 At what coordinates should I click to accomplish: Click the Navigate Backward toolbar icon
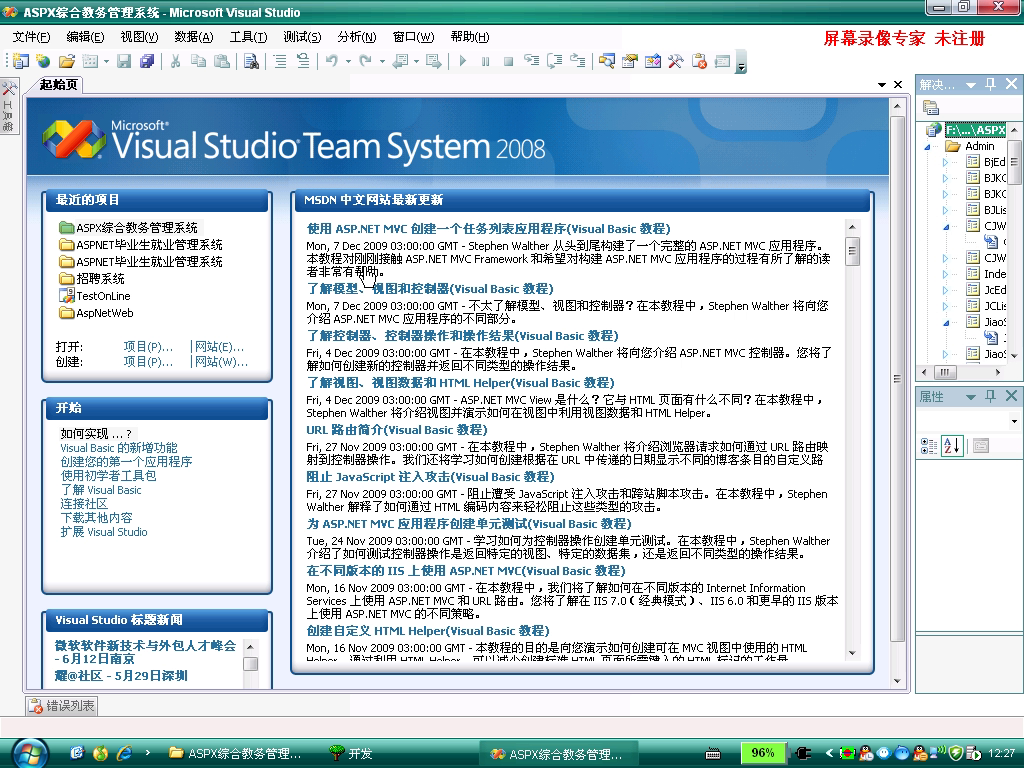click(x=400, y=61)
